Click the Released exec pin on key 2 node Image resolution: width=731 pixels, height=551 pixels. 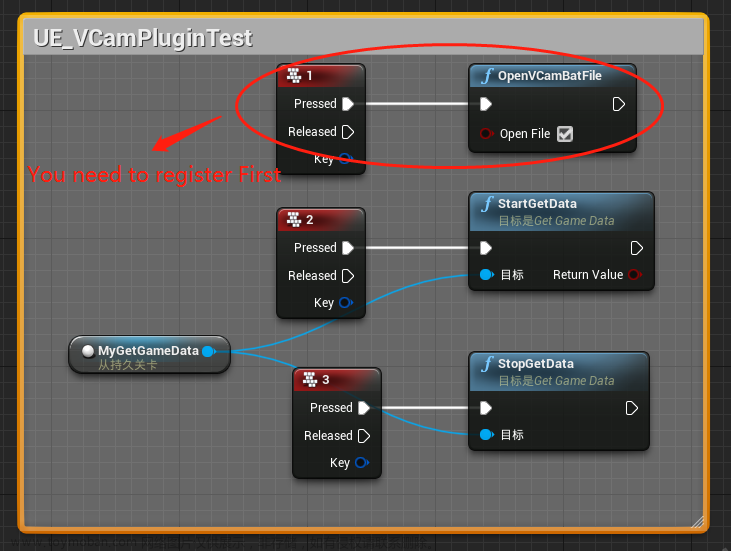click(348, 276)
